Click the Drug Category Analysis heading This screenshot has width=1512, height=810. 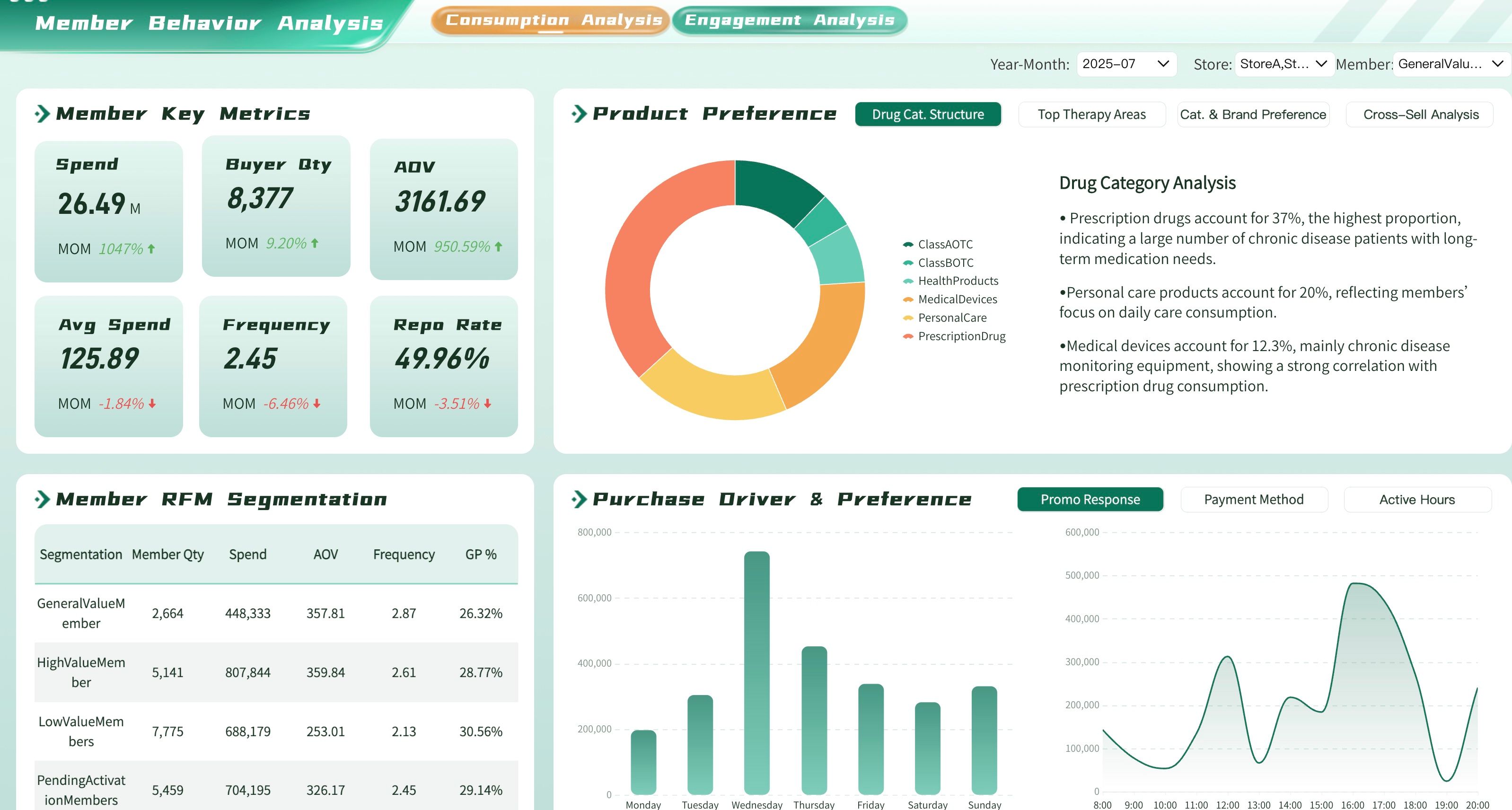tap(1148, 183)
